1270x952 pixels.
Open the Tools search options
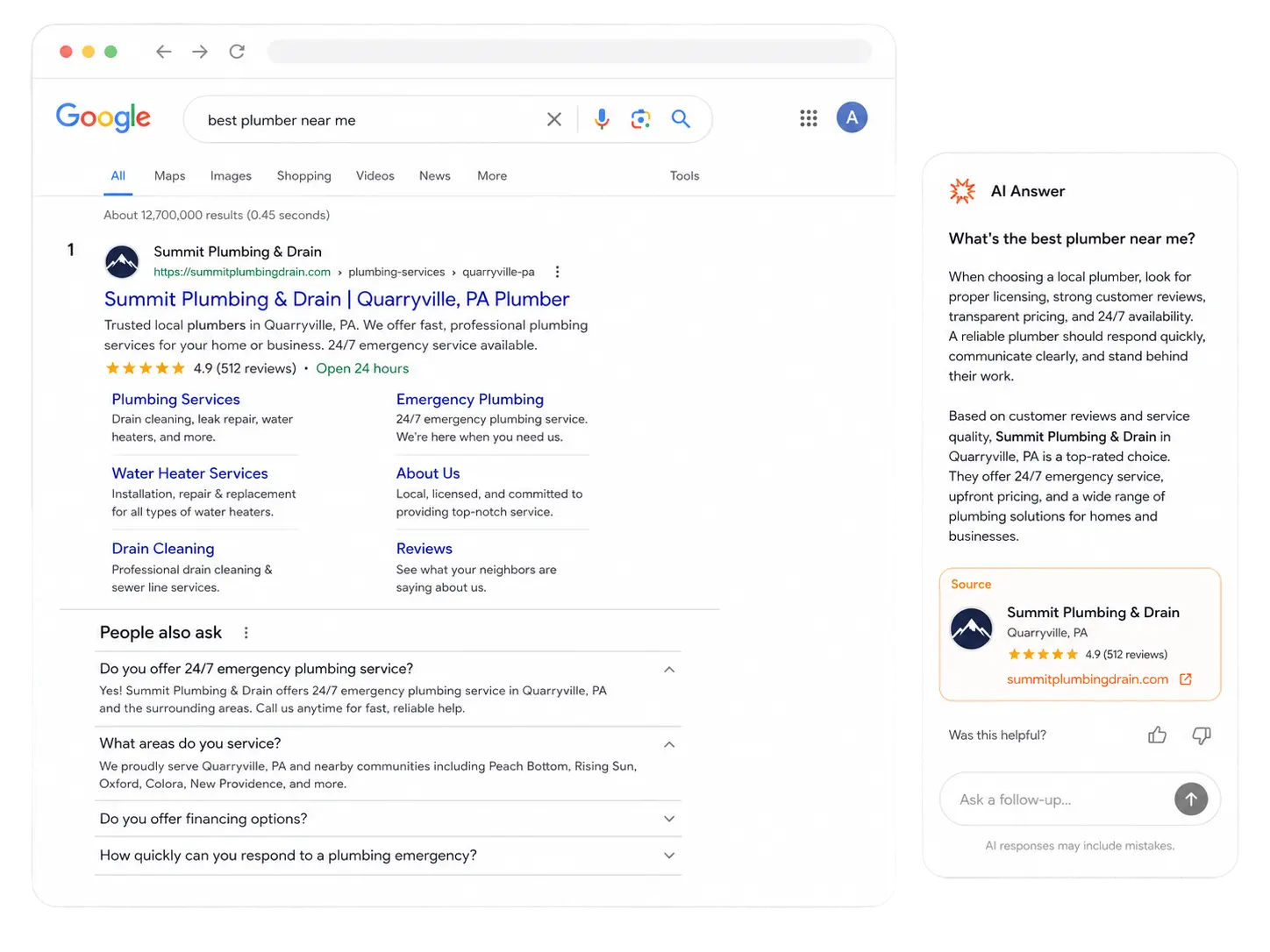(685, 176)
